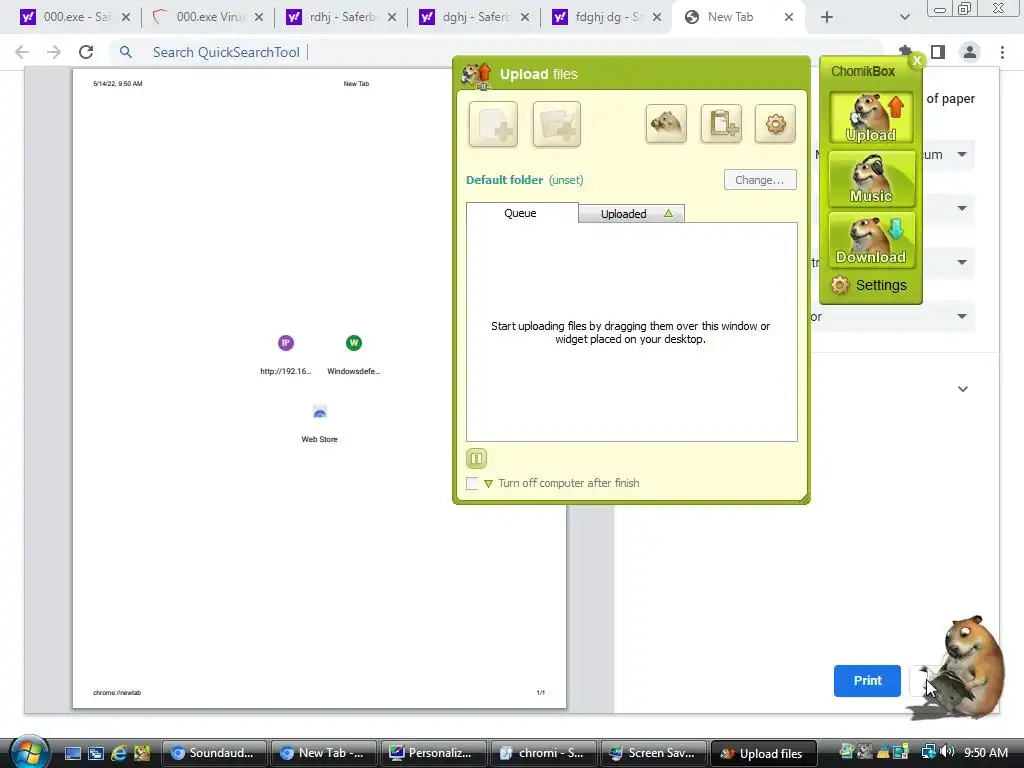Click the 9:50 AM system clock
This screenshot has height=768, width=1024.
pos(986,753)
